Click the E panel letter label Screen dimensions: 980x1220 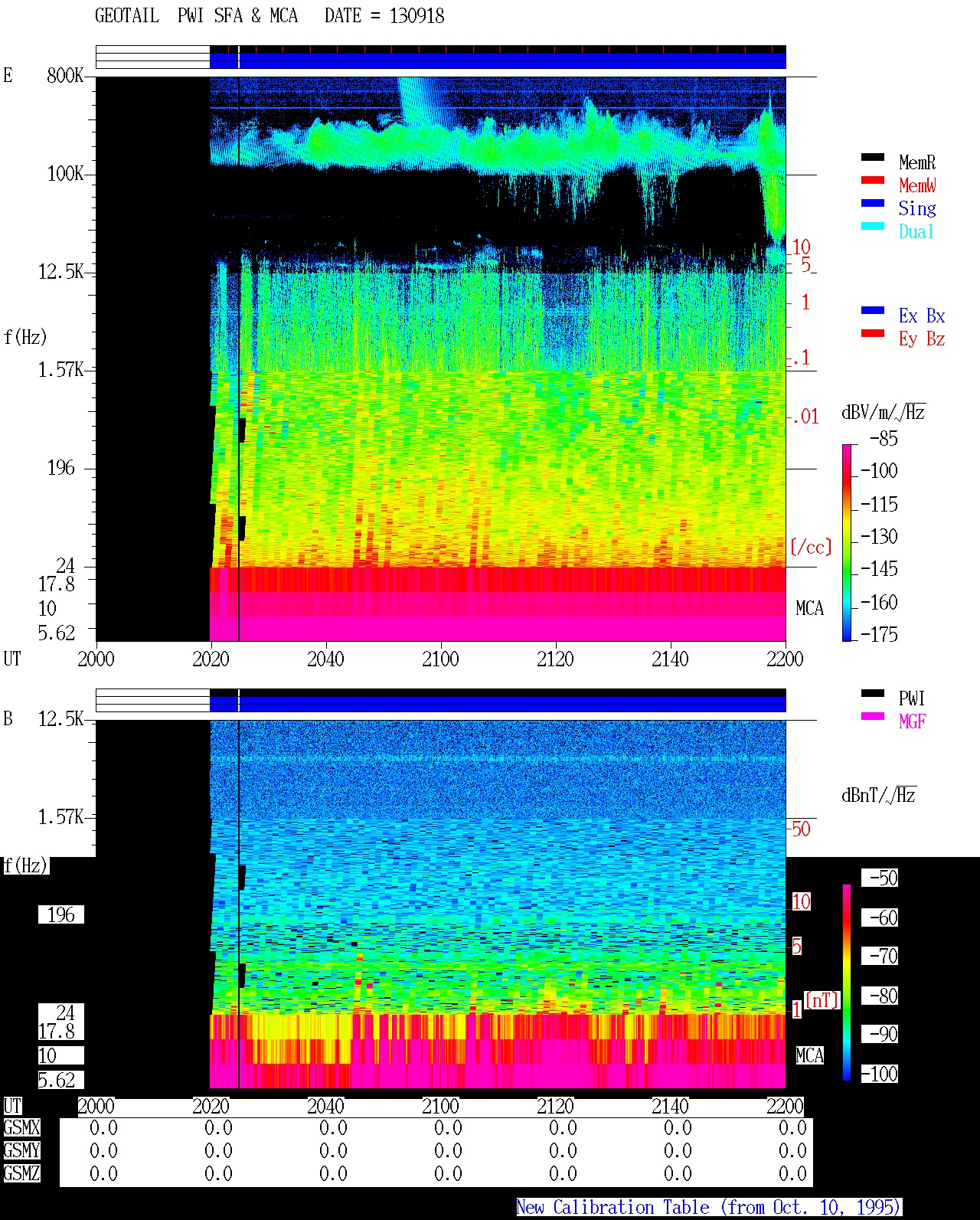[x=8, y=75]
